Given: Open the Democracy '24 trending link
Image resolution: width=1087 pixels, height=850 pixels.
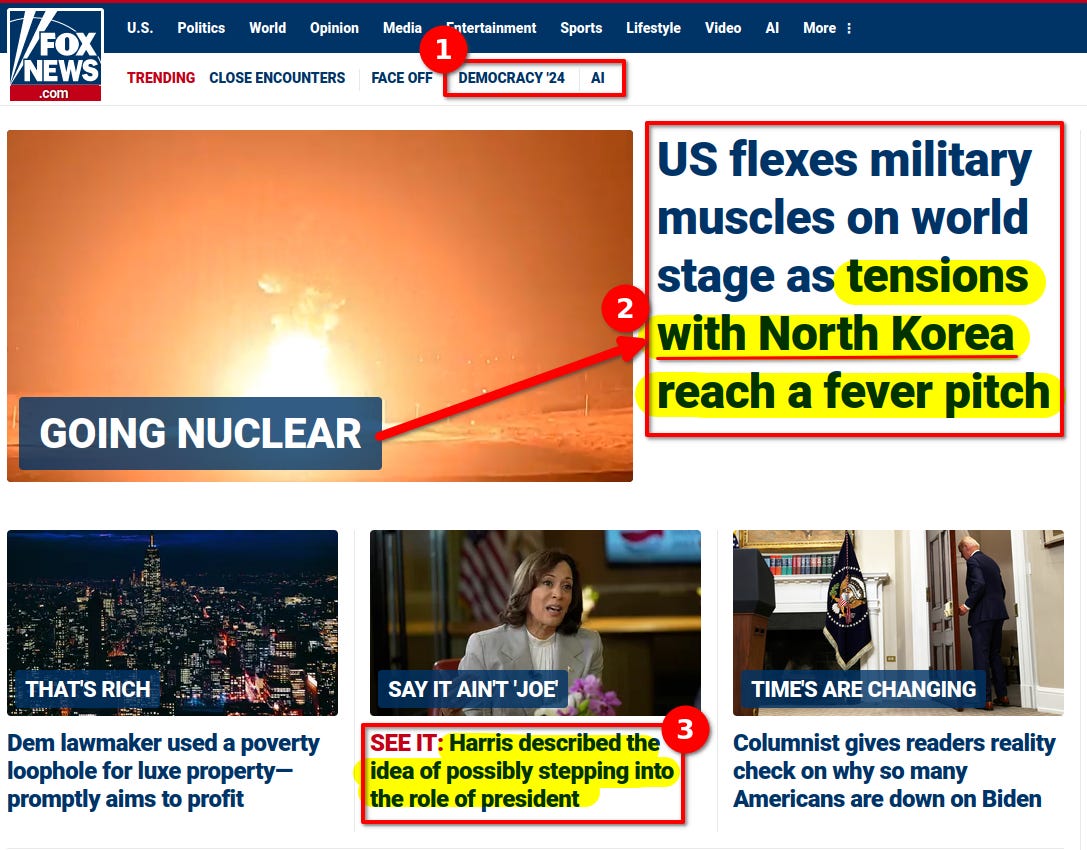Looking at the screenshot, I should 512,78.
